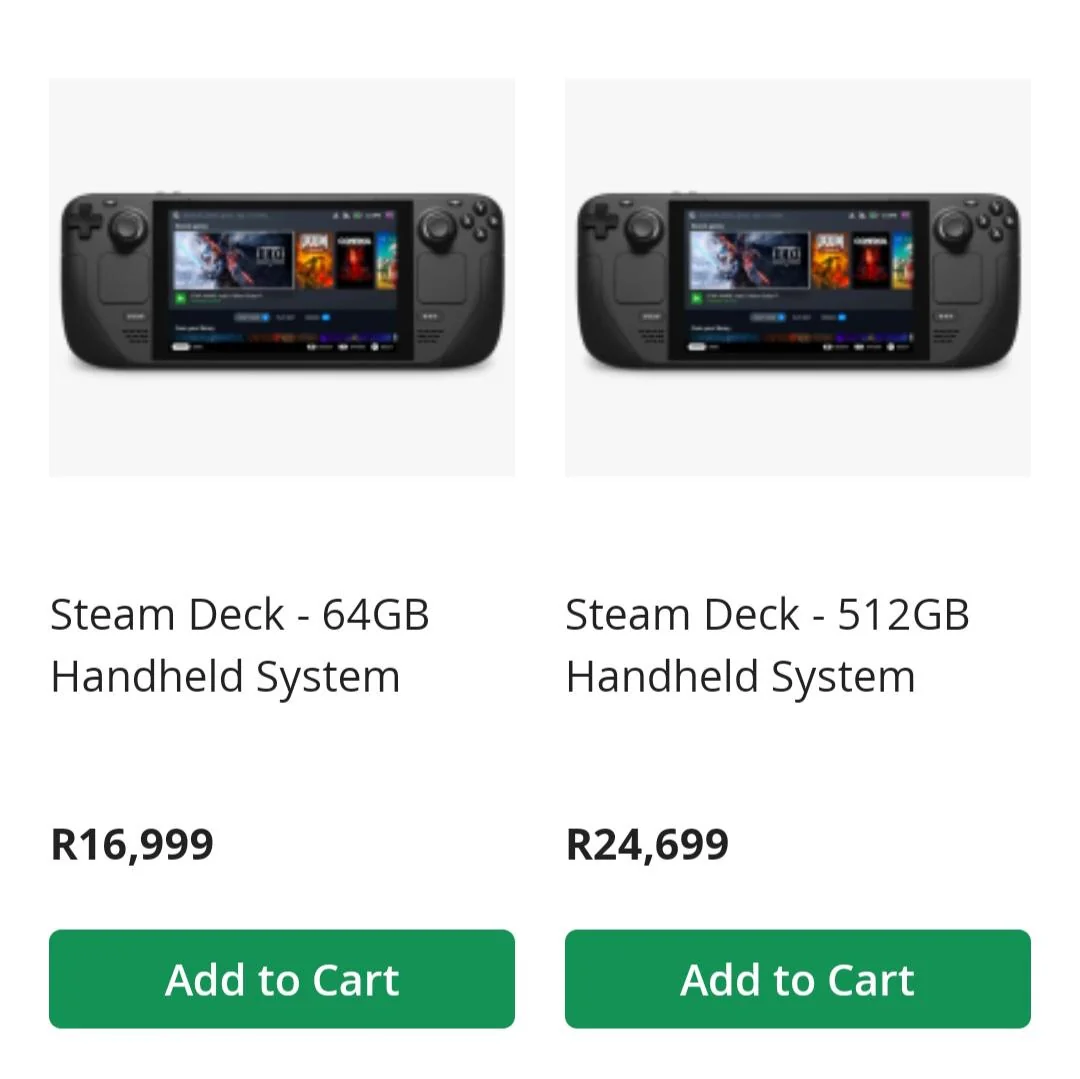Click the Steam logo atop the left deck display
Screen dimensions: 1080x1079
point(175,214)
